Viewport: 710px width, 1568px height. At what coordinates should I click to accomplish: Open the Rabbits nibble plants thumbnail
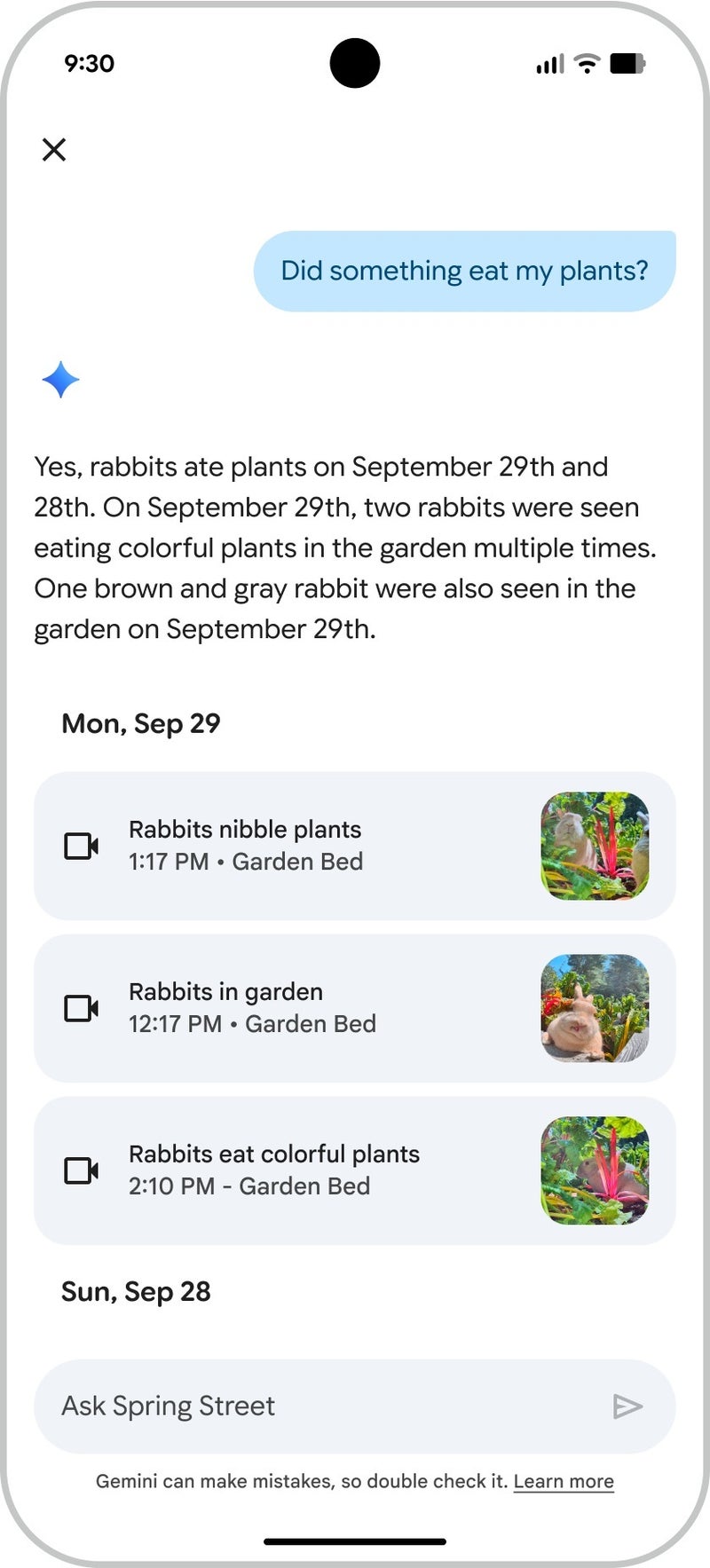tap(595, 846)
